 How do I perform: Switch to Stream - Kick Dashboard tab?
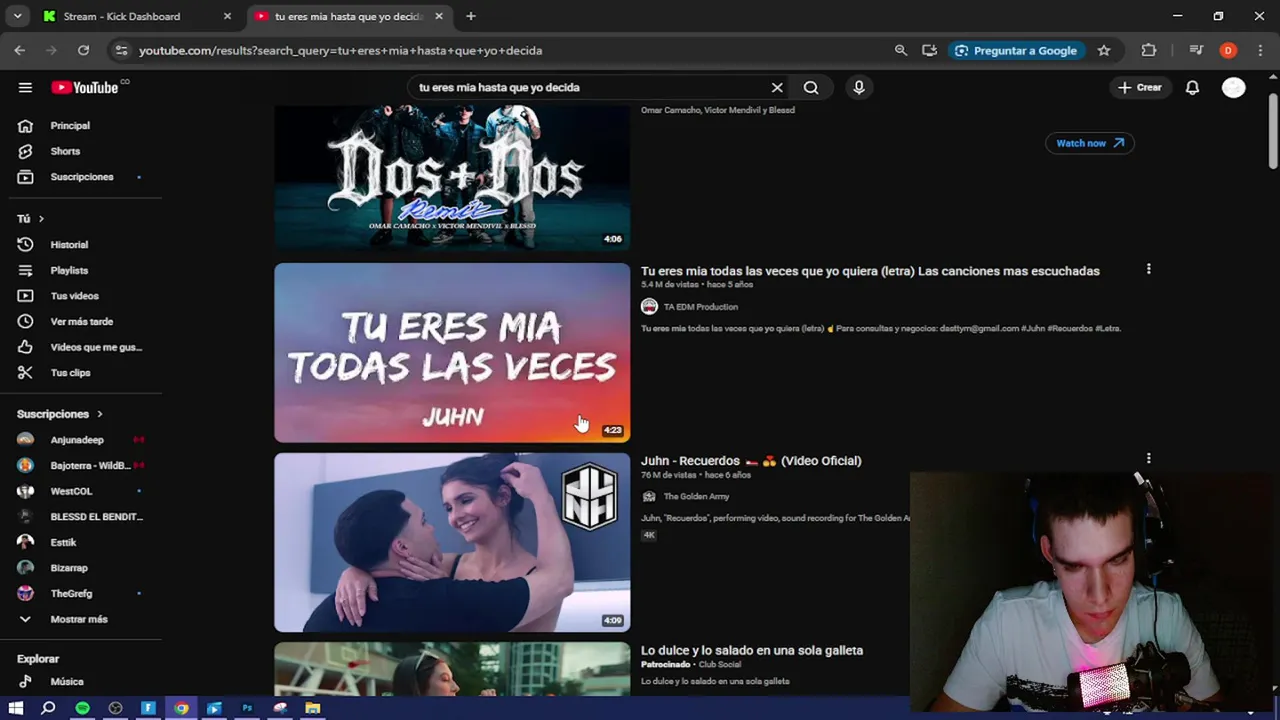click(x=136, y=16)
